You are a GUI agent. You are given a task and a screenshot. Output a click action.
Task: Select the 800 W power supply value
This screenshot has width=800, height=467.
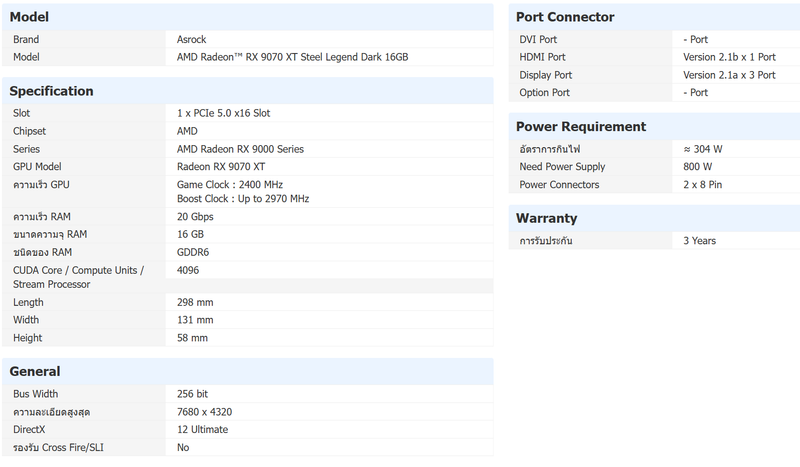[x=697, y=167]
